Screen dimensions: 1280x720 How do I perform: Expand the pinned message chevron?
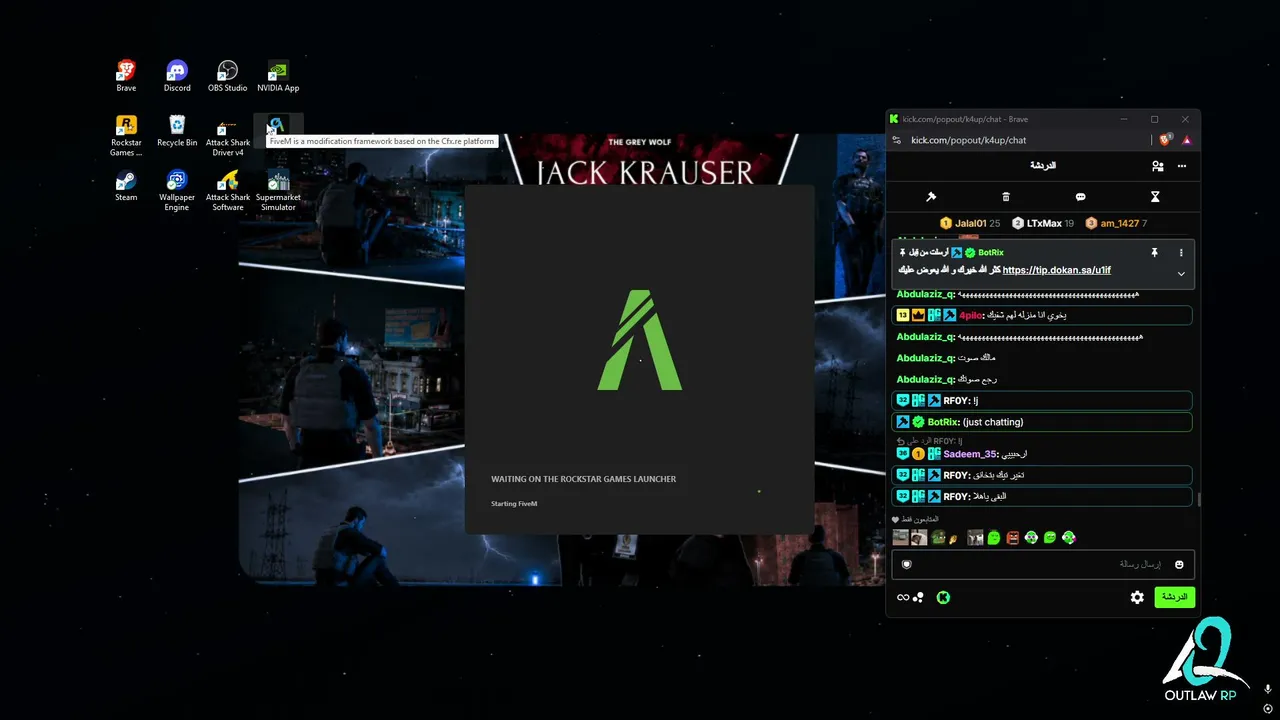[x=1181, y=274]
